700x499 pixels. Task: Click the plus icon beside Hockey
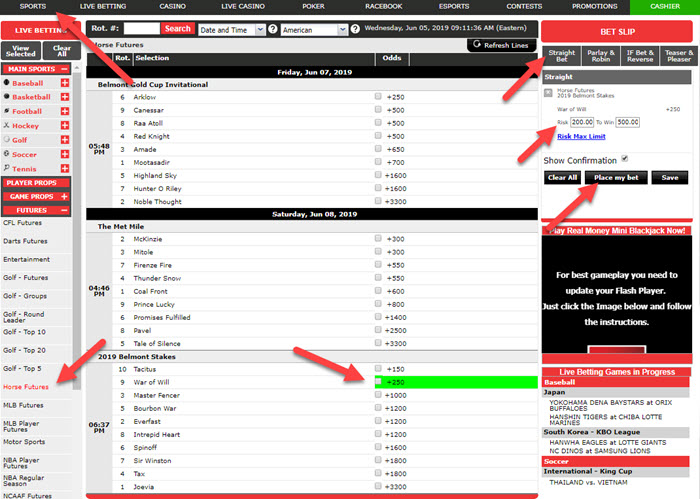[65, 126]
